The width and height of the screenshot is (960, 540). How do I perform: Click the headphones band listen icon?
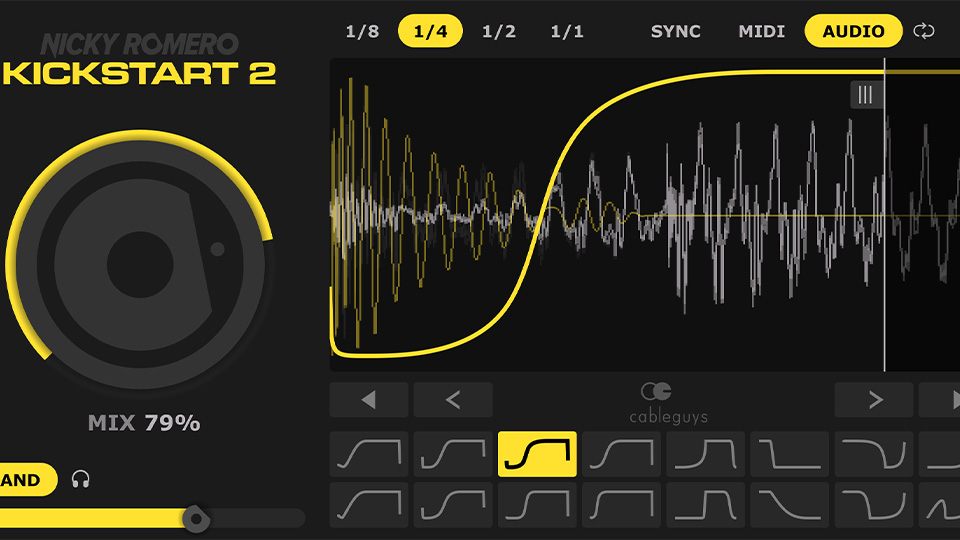click(x=81, y=480)
